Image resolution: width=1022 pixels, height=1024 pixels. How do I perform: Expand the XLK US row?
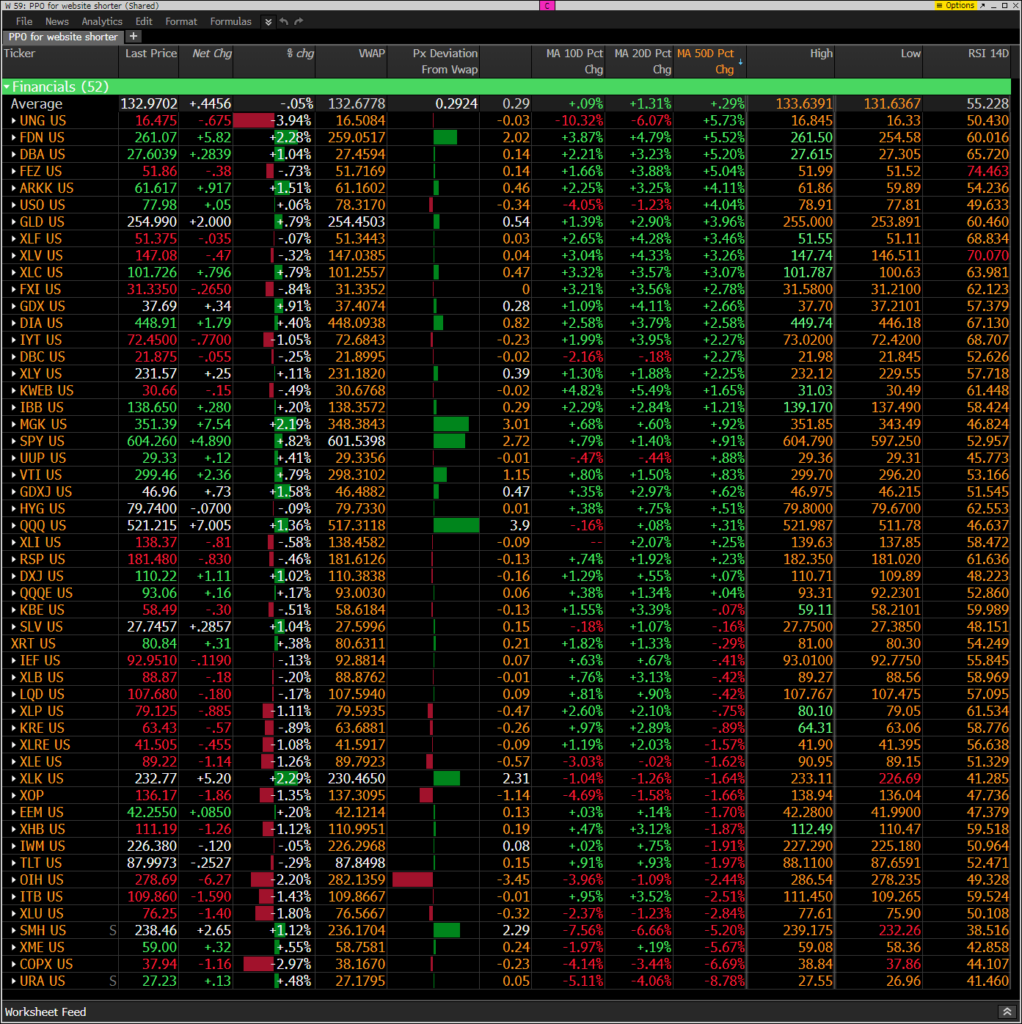point(13,779)
